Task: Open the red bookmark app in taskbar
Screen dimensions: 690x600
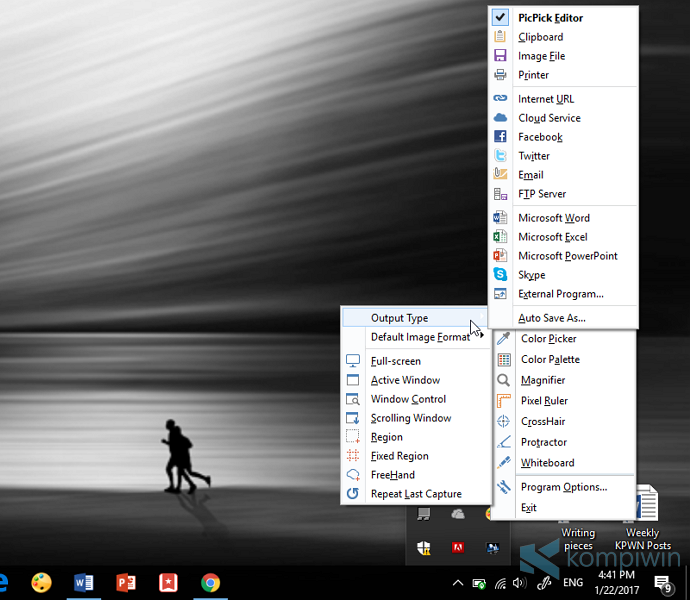Action: (x=168, y=582)
